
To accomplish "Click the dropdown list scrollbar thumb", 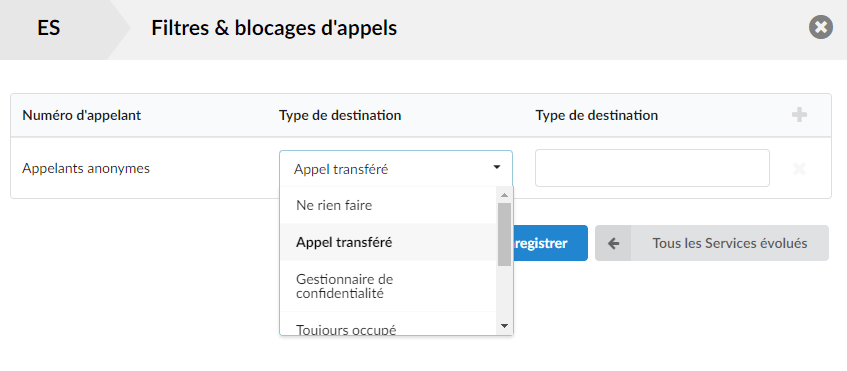I will pos(505,234).
